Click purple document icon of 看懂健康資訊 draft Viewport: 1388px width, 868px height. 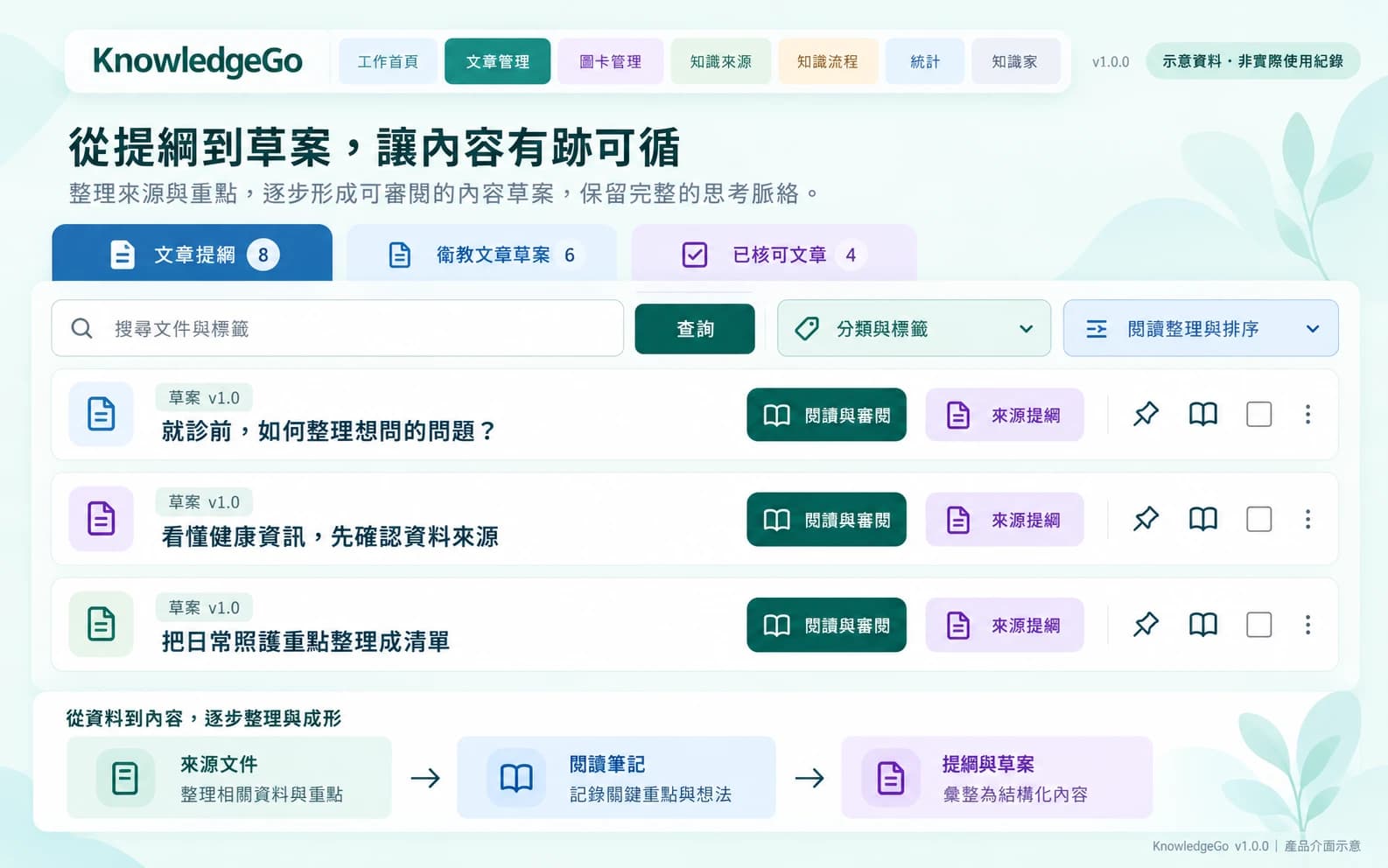(x=102, y=519)
